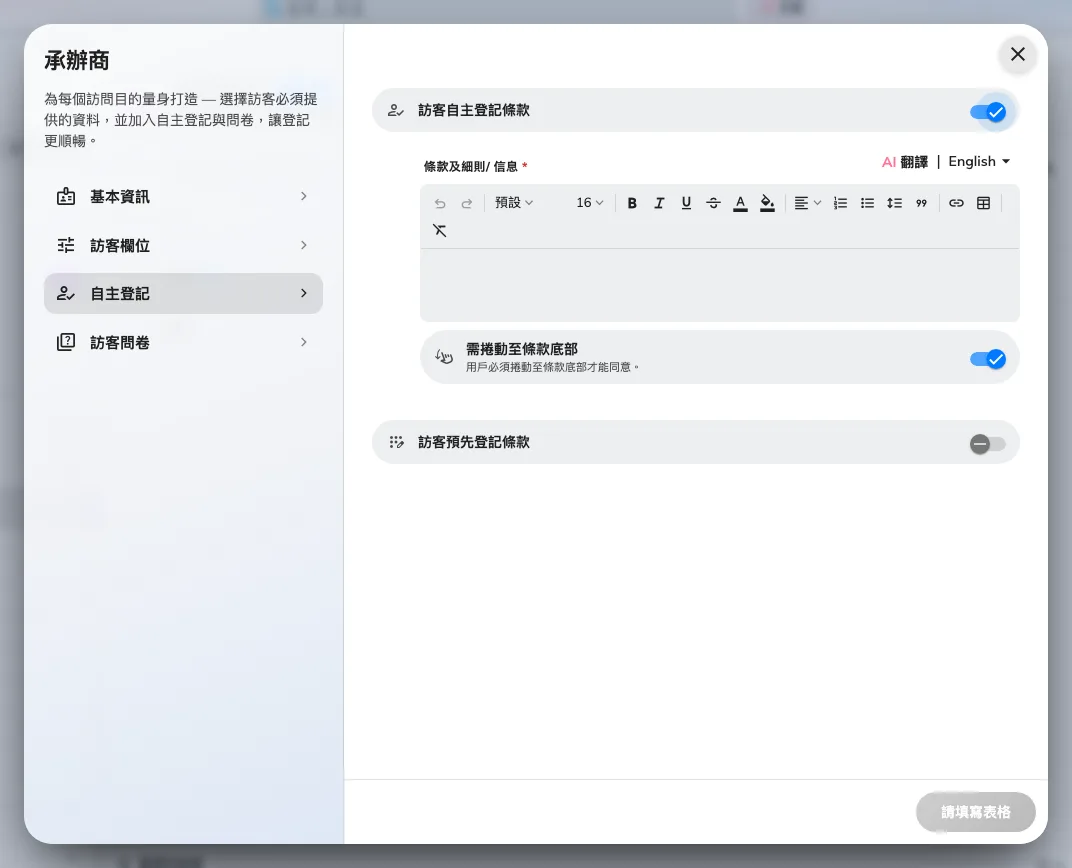Open the 基本資訊 section
This screenshot has width=1072, height=868.
(x=183, y=197)
